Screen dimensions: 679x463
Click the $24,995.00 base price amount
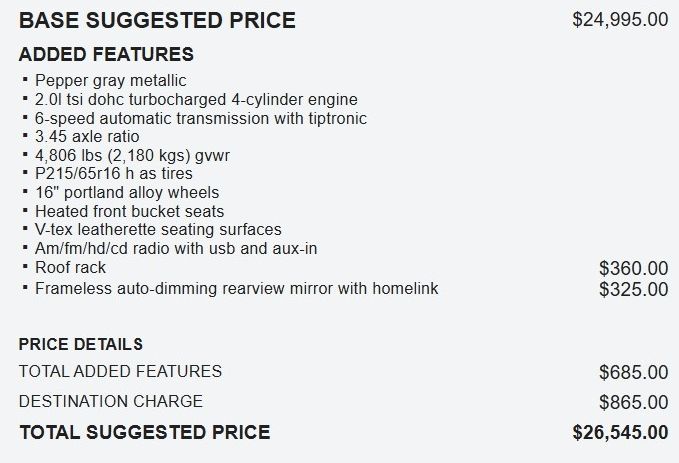click(620, 20)
